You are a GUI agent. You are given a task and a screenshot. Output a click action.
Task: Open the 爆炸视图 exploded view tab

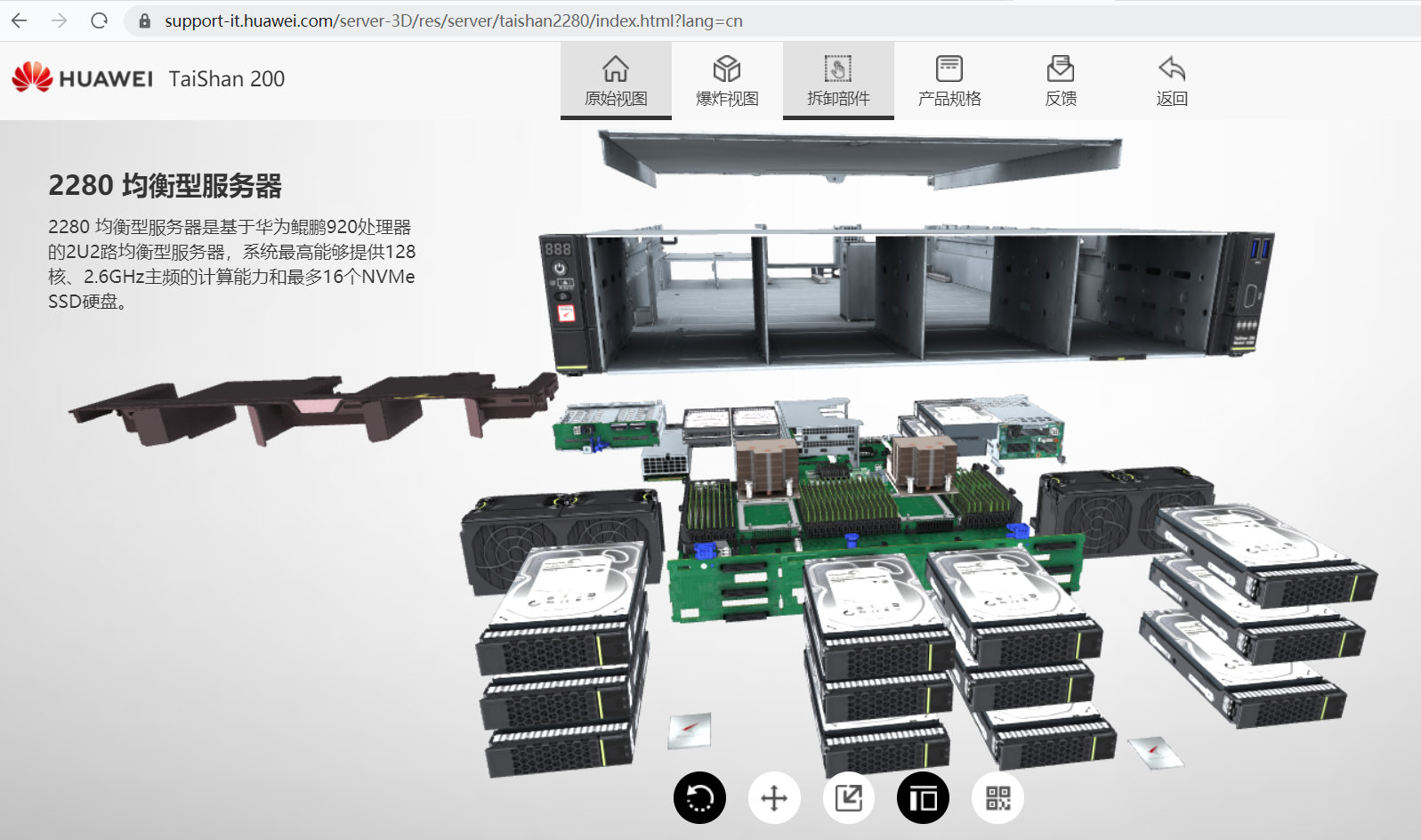pos(727,80)
